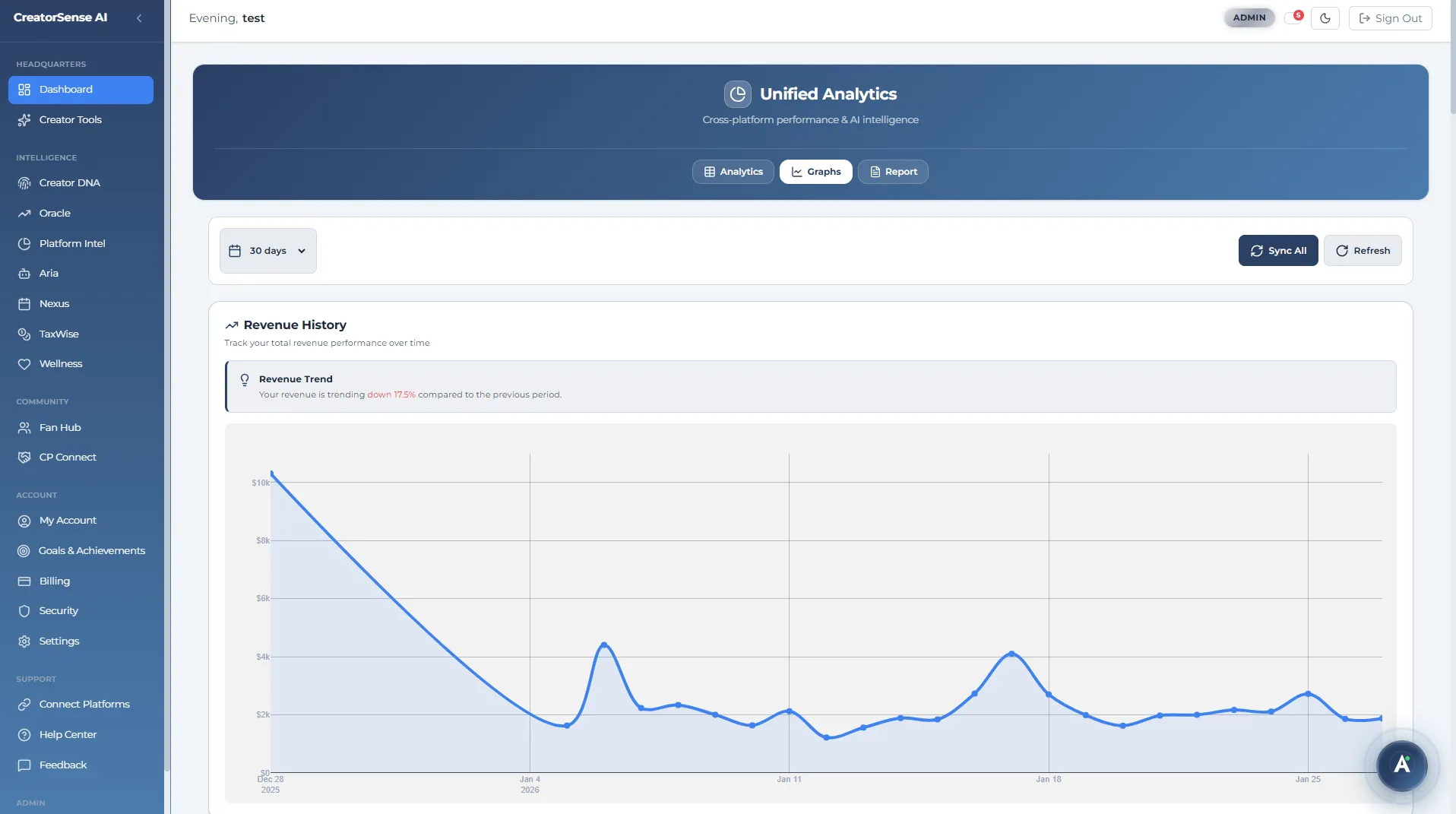Open the Report tab

click(x=893, y=171)
